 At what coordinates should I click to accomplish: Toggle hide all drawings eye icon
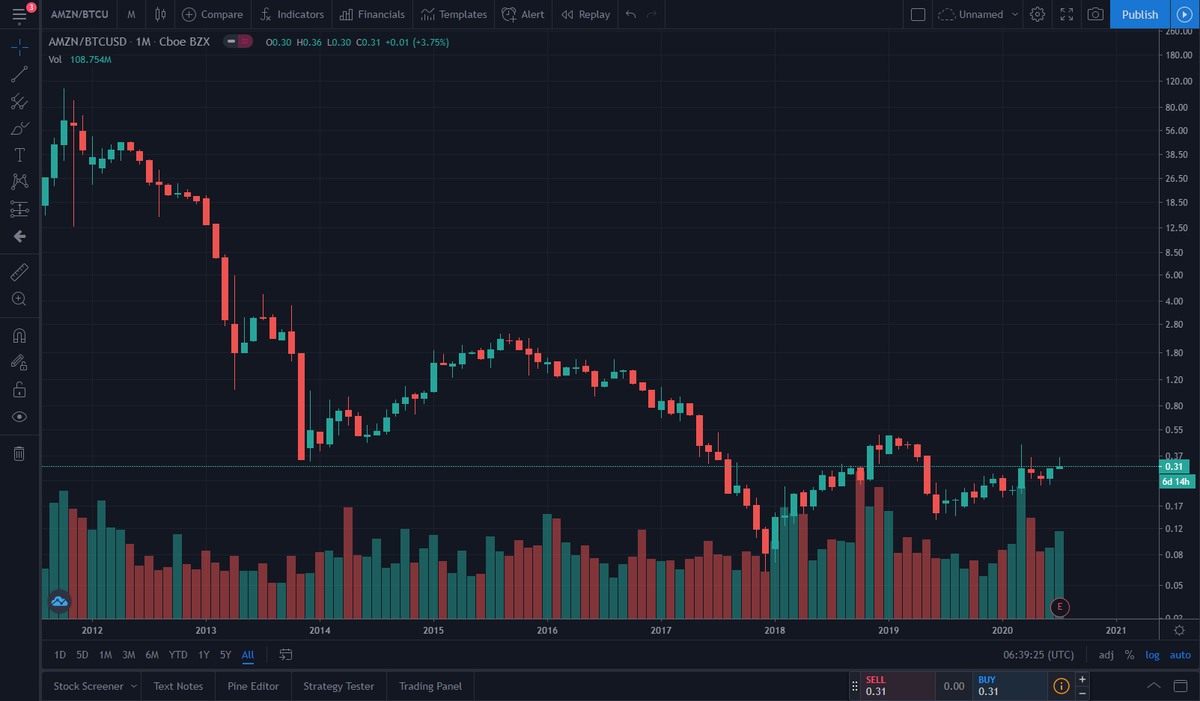click(x=19, y=416)
